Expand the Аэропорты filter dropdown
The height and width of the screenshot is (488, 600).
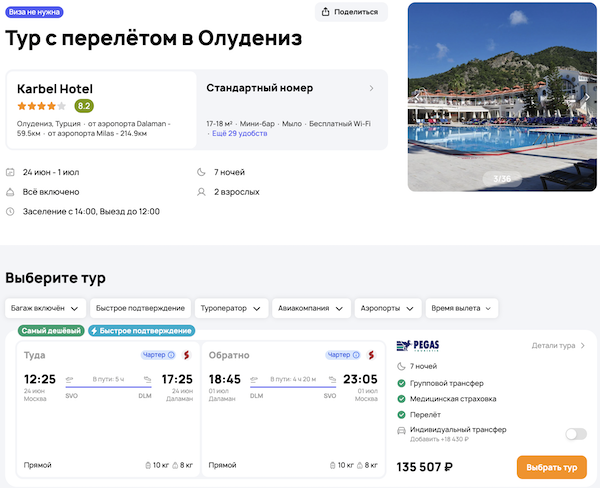click(386, 308)
